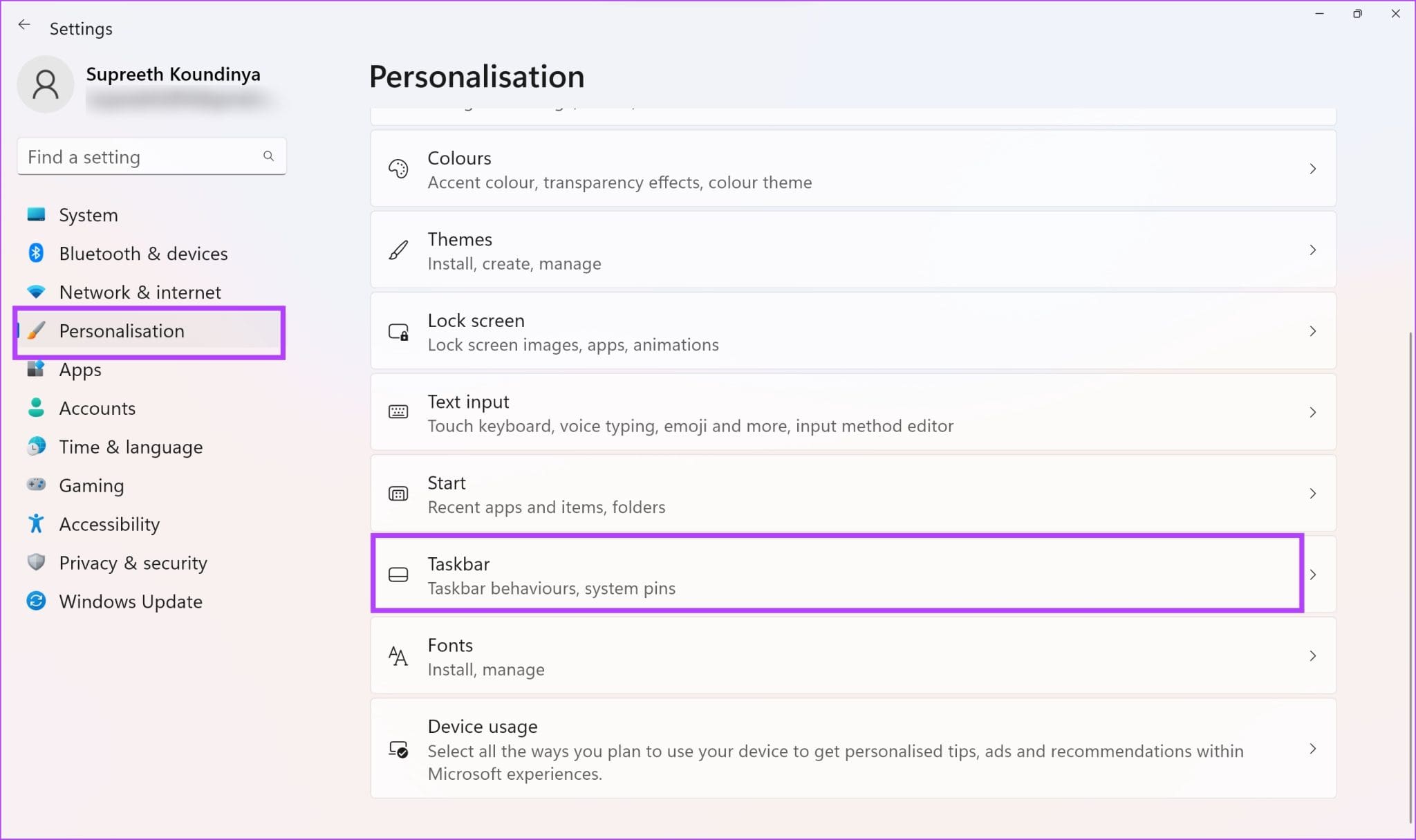This screenshot has width=1416, height=840.
Task: Click the Windows Update sidebar icon
Action: (x=37, y=601)
